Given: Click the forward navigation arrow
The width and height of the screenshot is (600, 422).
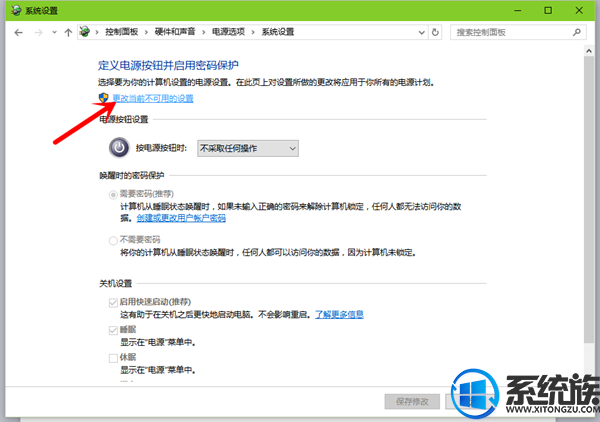Looking at the screenshot, I should 38,33.
